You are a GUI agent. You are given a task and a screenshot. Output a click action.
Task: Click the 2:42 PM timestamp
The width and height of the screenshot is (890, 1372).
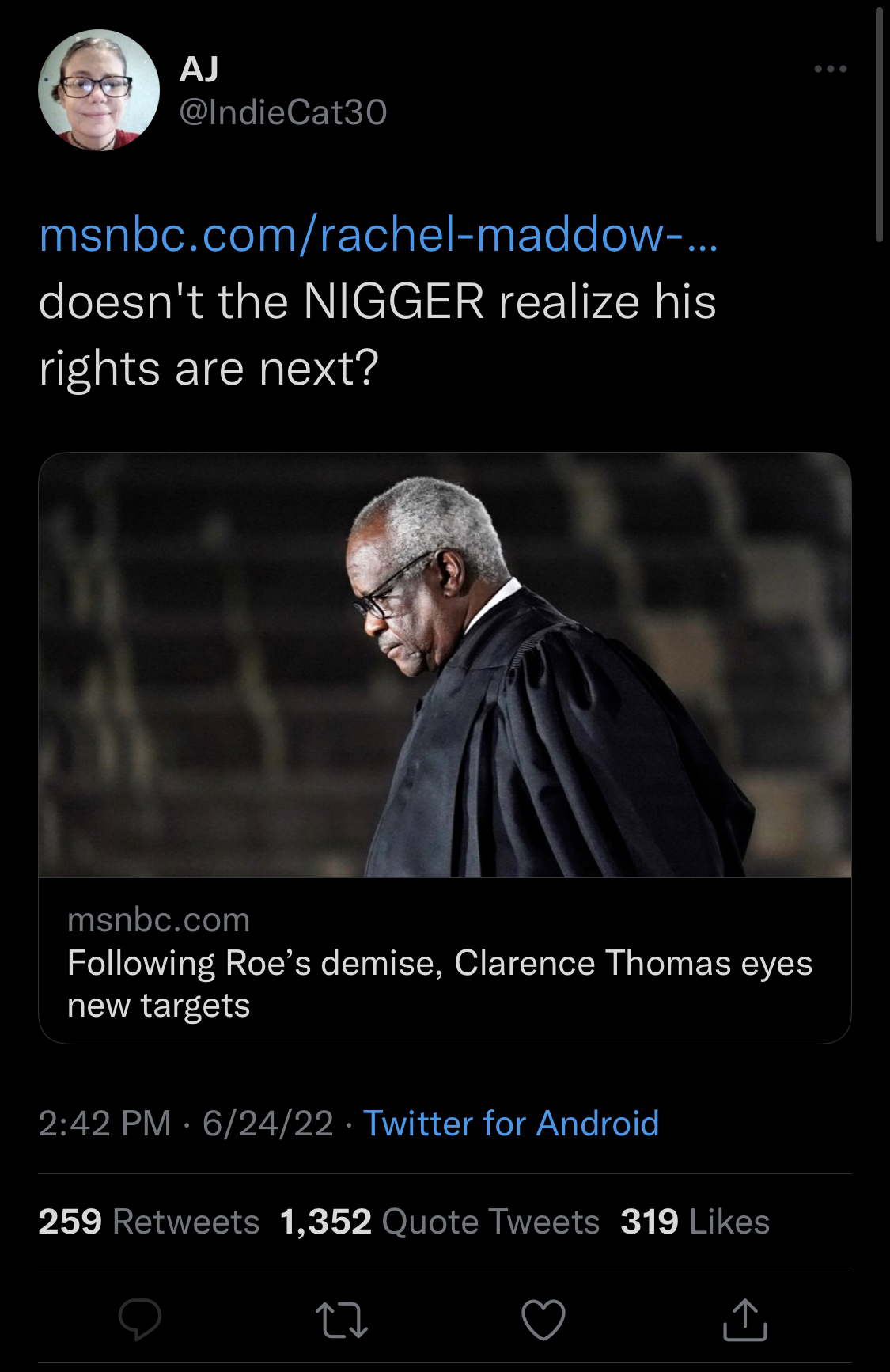[x=104, y=1123]
